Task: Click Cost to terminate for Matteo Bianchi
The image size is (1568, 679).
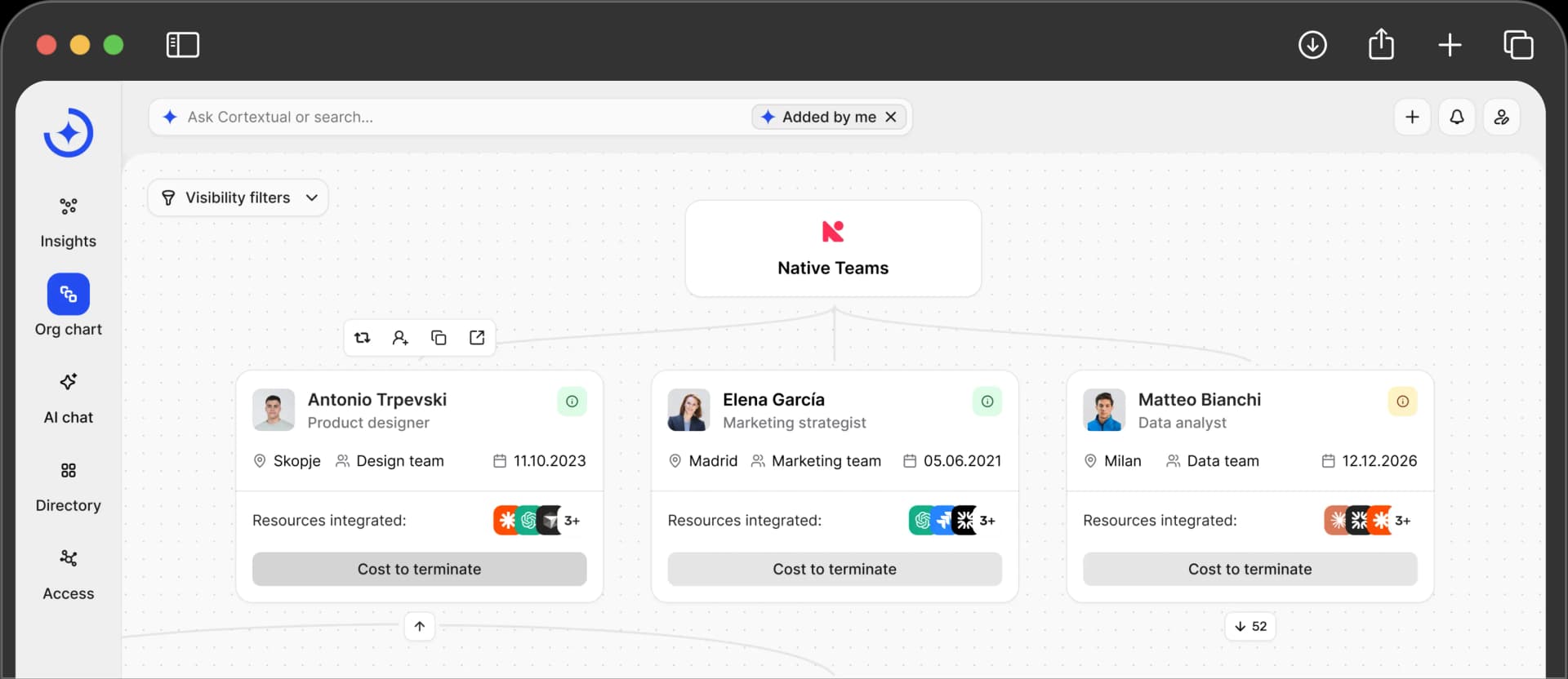Action: 1250,570
